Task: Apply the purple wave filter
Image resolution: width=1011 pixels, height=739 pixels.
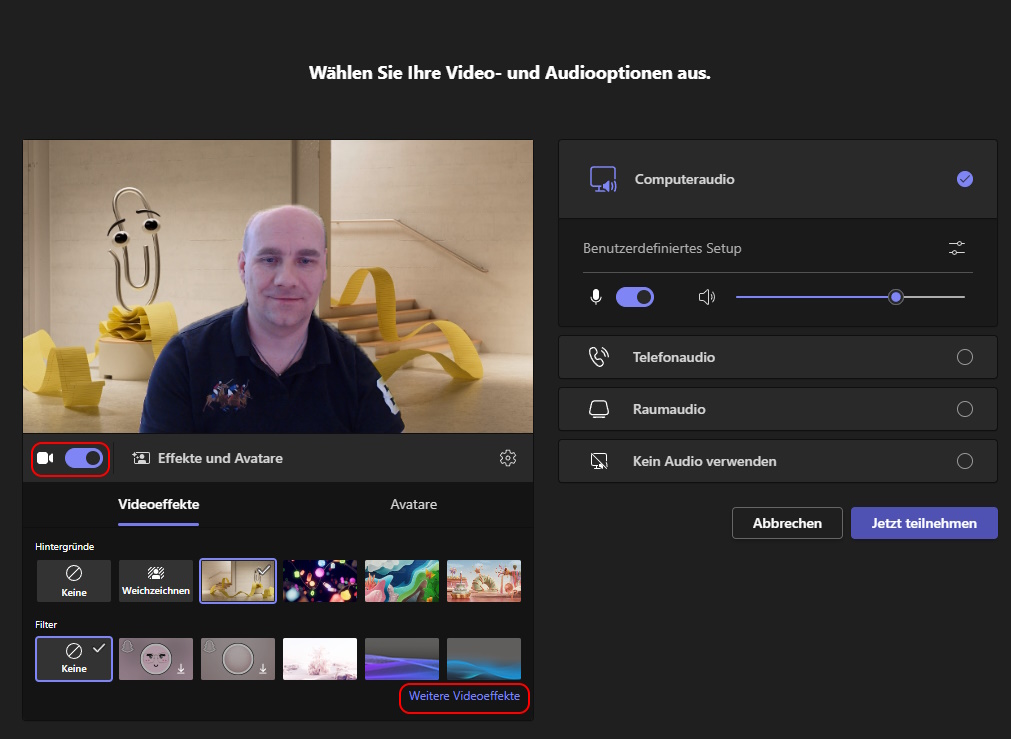Action: coord(402,659)
